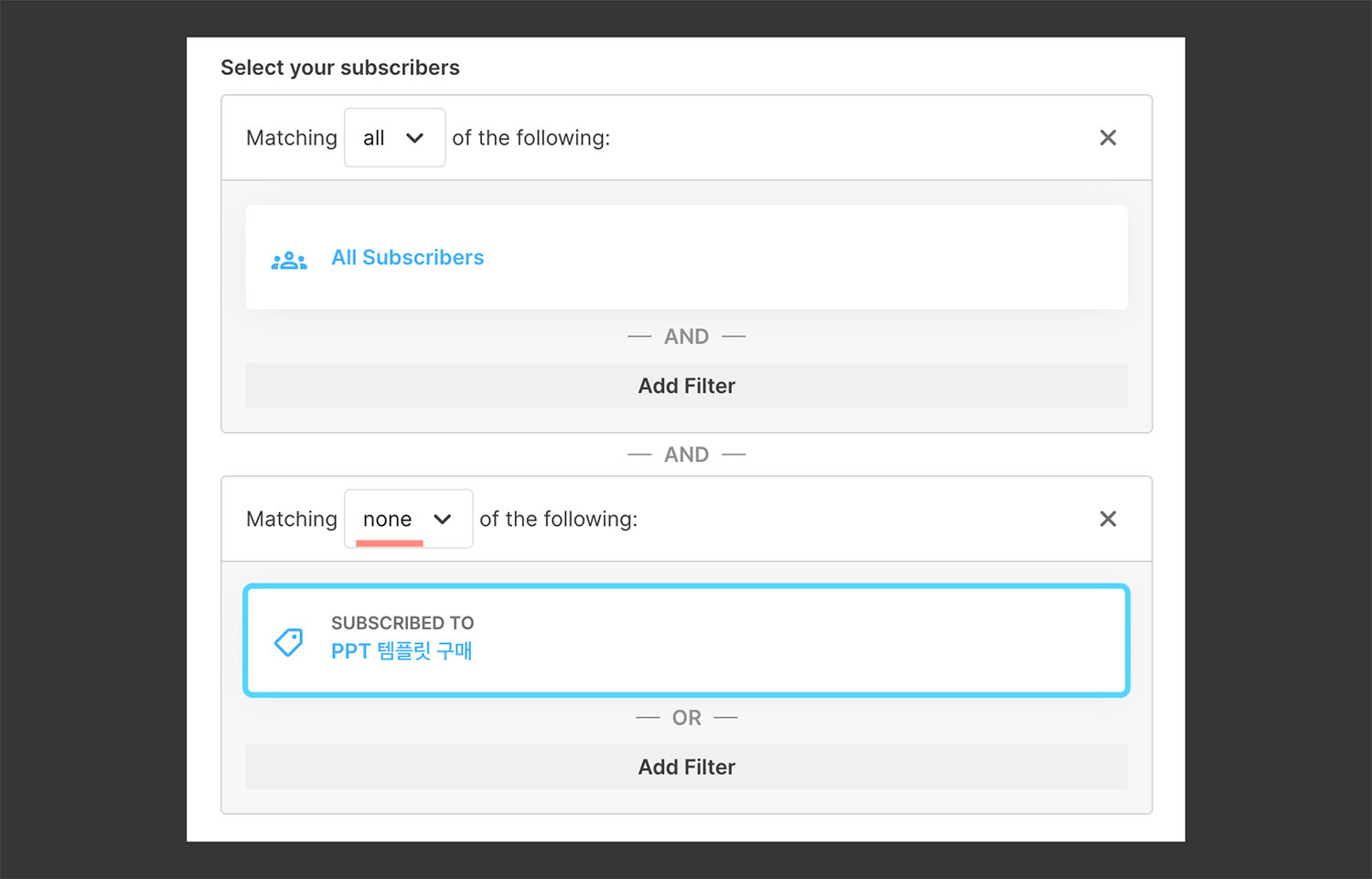This screenshot has width=1372, height=879.
Task: Click the 'SUBSCRIBED TO' label
Action: (402, 623)
